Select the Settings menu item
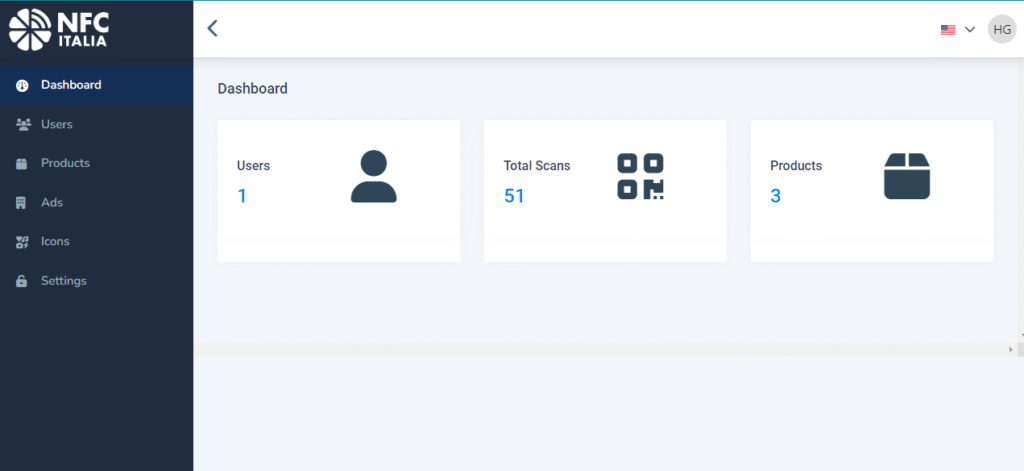This screenshot has width=1024, height=471. pyautogui.click(x=64, y=281)
